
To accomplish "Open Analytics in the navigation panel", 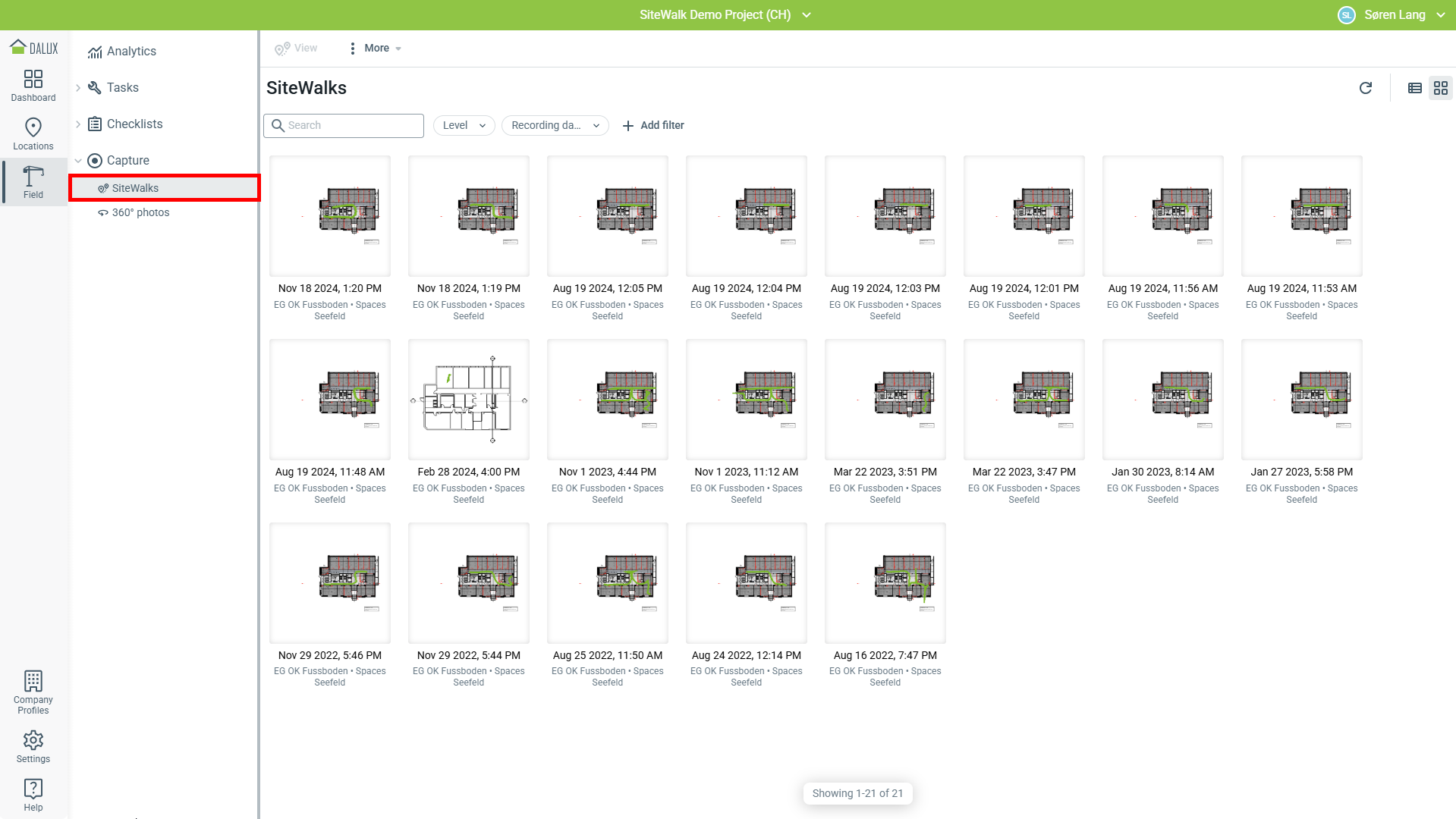I will coord(131,52).
